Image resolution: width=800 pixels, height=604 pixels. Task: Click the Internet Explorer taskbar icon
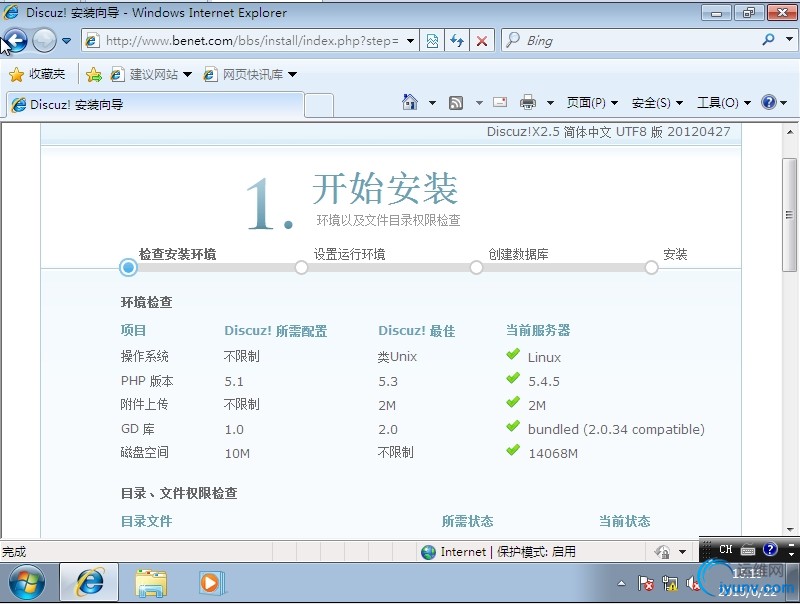click(x=89, y=582)
